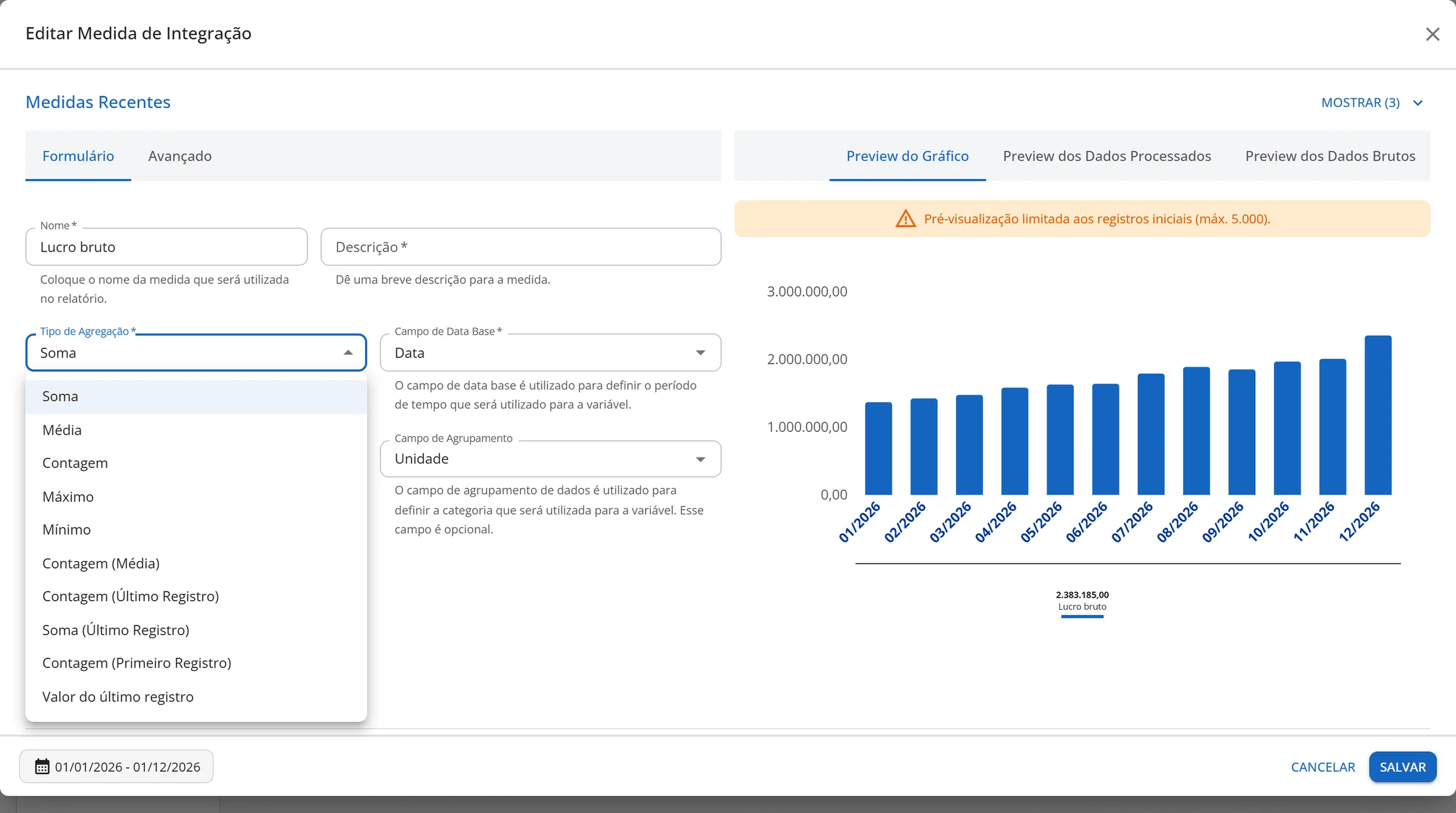Switch to the Avançado tab
Viewport: 1456px width, 813px height.
pyautogui.click(x=180, y=156)
